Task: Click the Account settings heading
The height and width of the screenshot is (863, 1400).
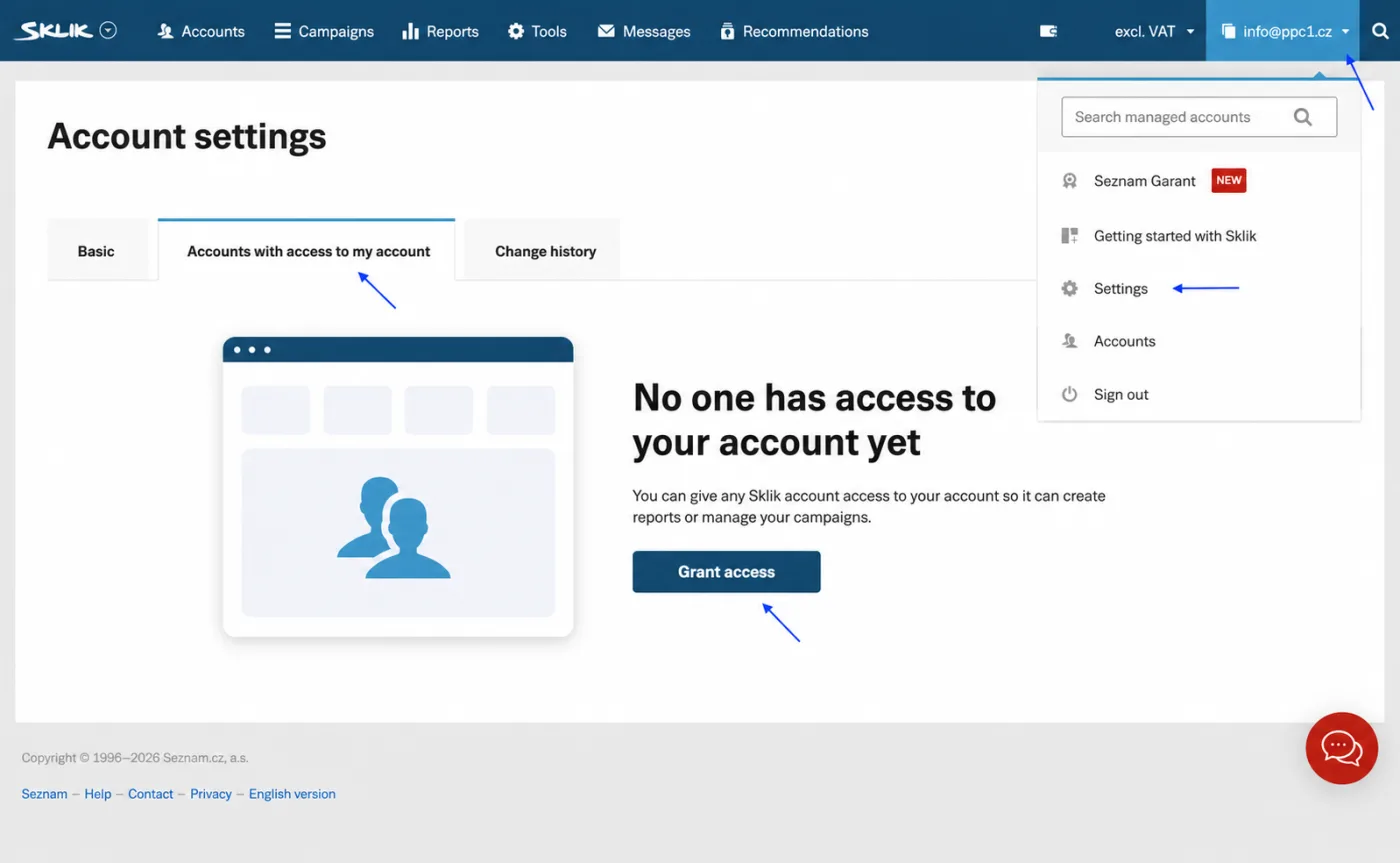Action: pos(187,136)
